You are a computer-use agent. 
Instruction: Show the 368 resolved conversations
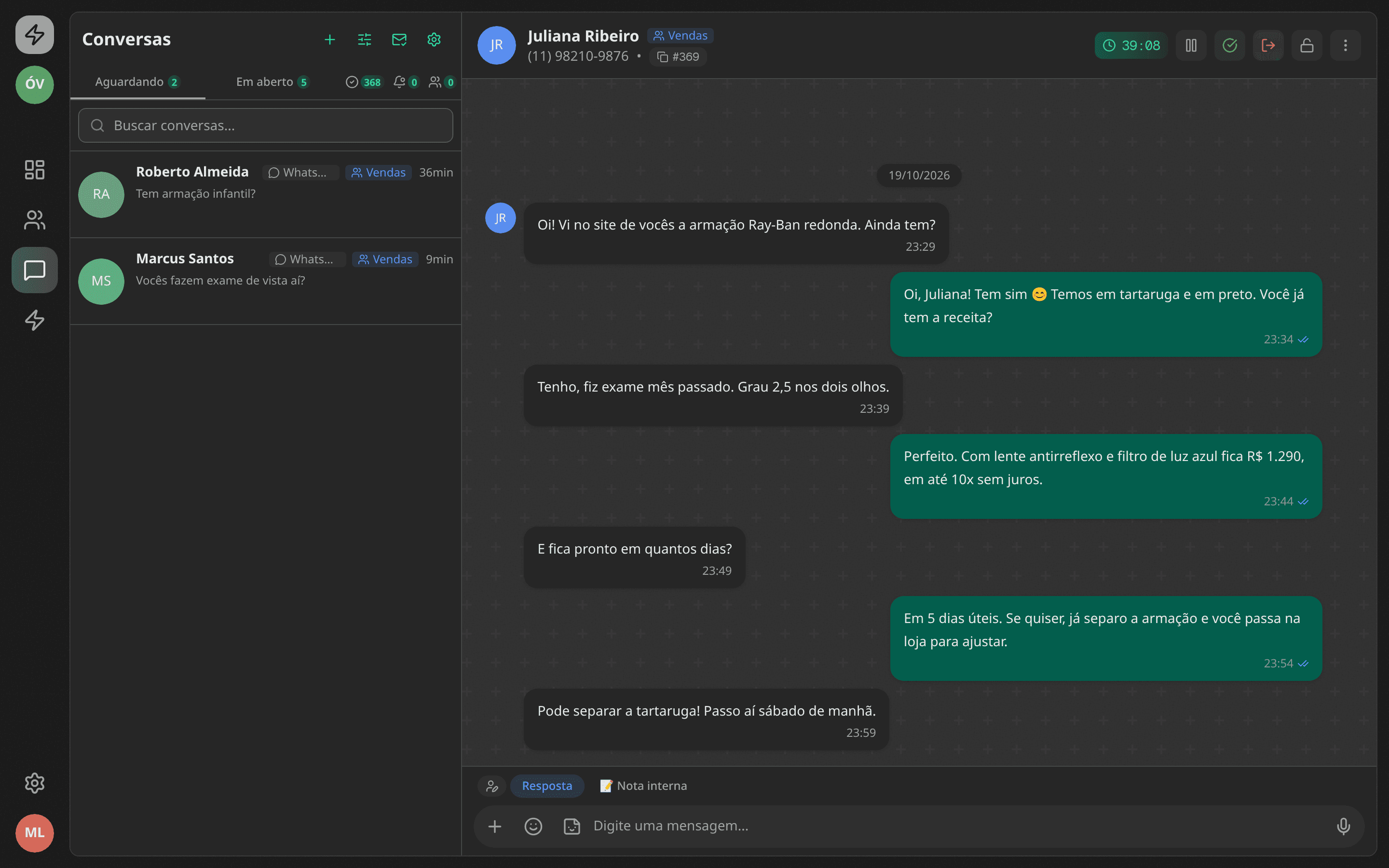[x=364, y=82]
